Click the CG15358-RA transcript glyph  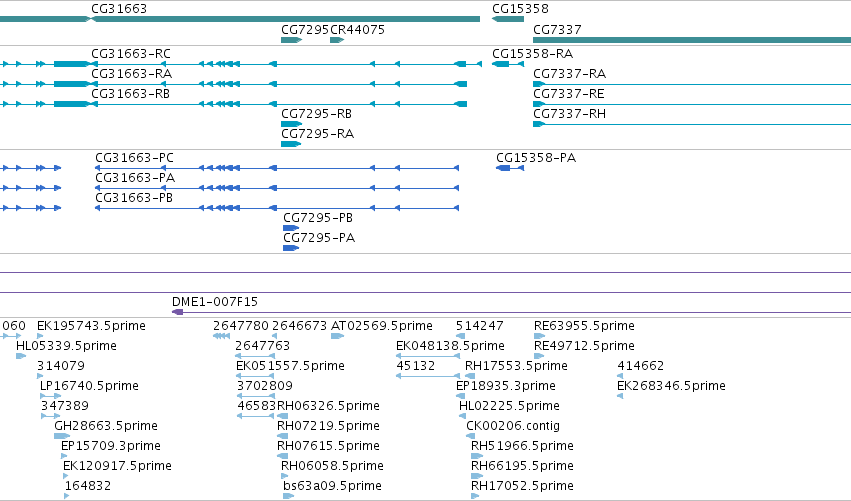pyautogui.click(x=508, y=65)
